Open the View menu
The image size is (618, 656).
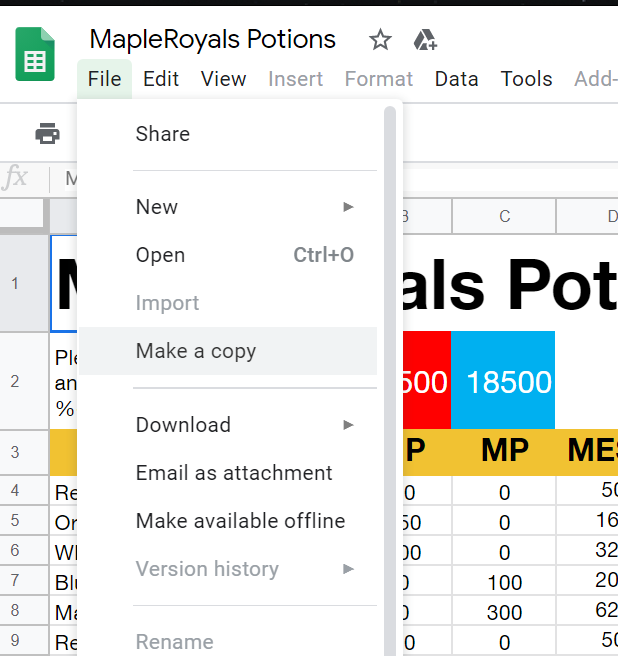(223, 79)
